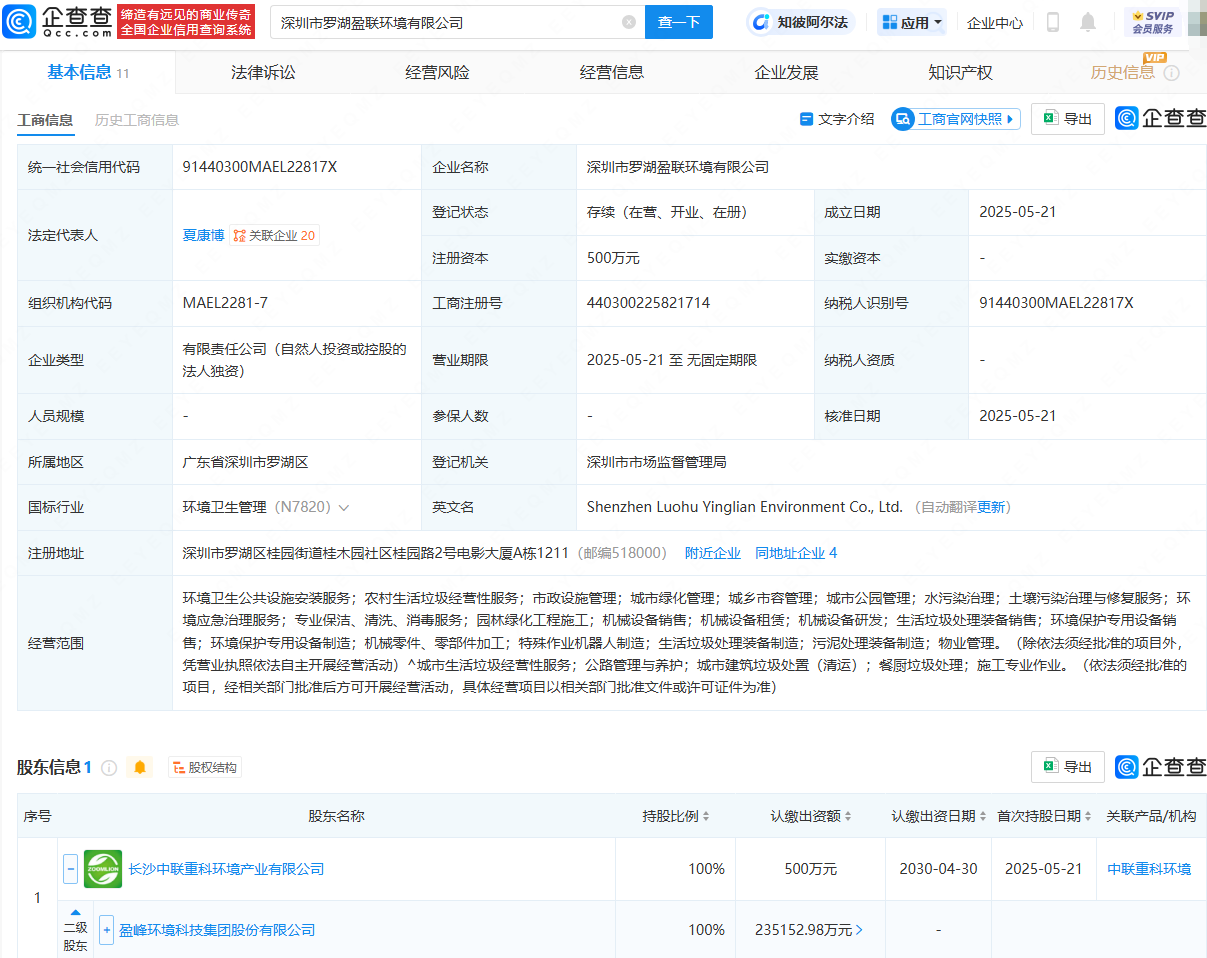The image size is (1207, 958).
Task: Click 文字介绍 button
Action: 837,119
